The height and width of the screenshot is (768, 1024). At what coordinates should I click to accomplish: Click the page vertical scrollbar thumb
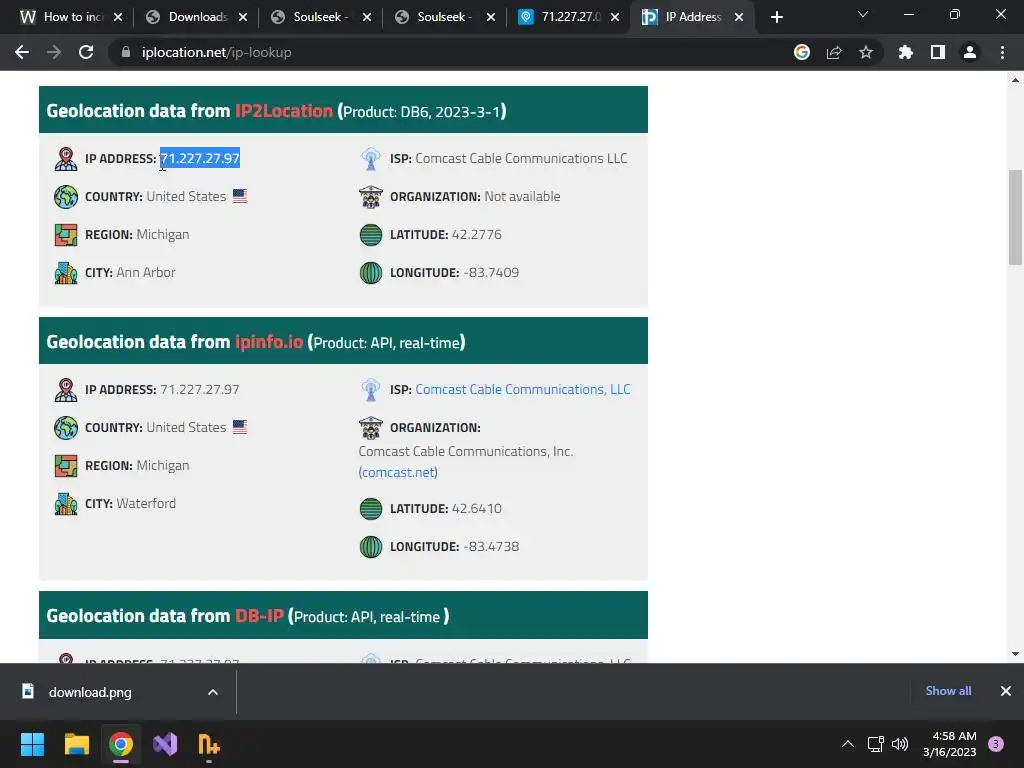(1015, 217)
